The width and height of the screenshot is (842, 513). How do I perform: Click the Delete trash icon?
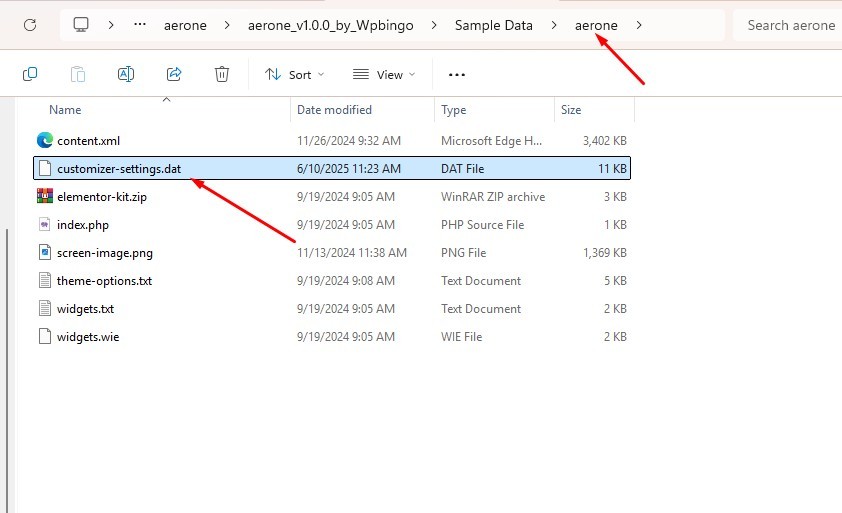[x=222, y=74]
